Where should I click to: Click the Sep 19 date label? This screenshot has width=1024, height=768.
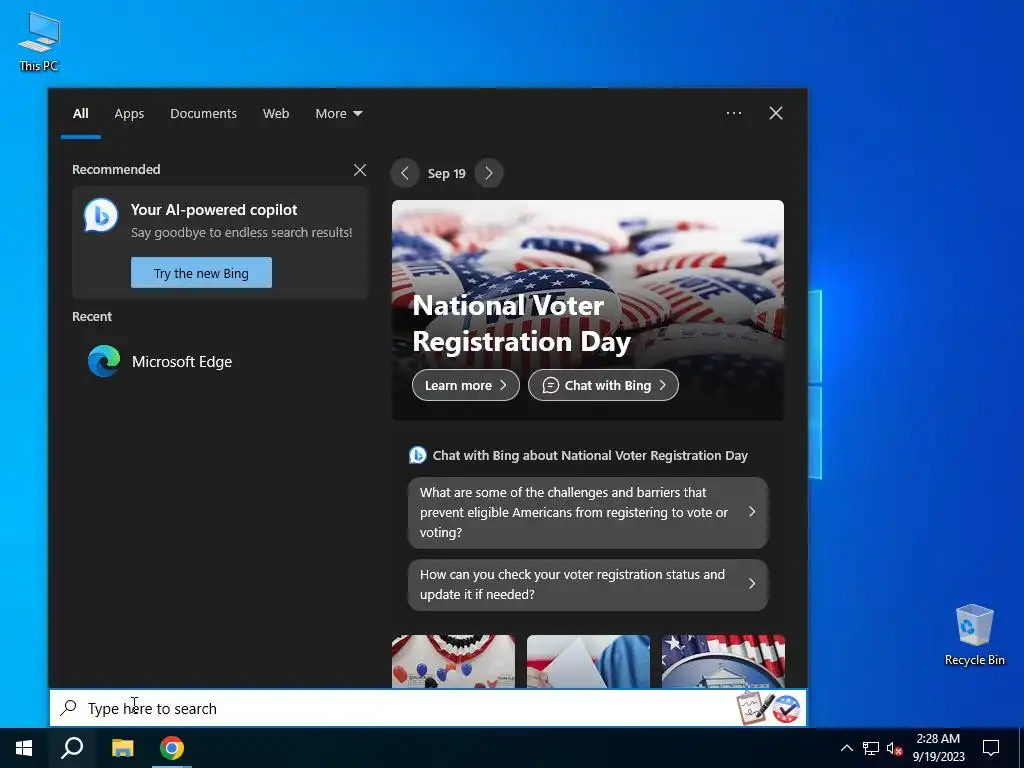click(x=447, y=174)
